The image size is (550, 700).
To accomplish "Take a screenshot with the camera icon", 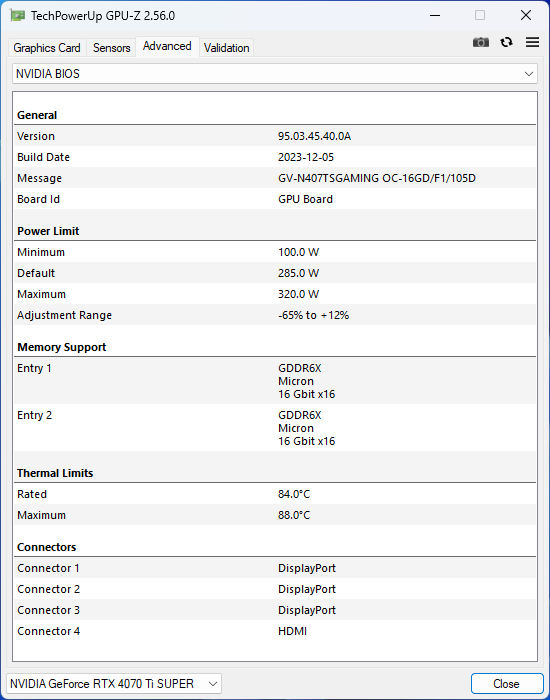I will pyautogui.click(x=481, y=42).
